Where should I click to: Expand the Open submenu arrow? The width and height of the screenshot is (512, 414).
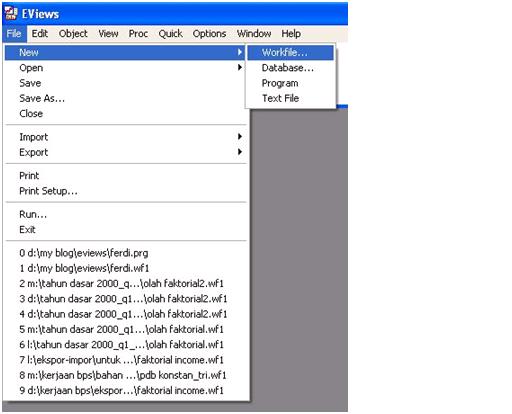pos(240,68)
